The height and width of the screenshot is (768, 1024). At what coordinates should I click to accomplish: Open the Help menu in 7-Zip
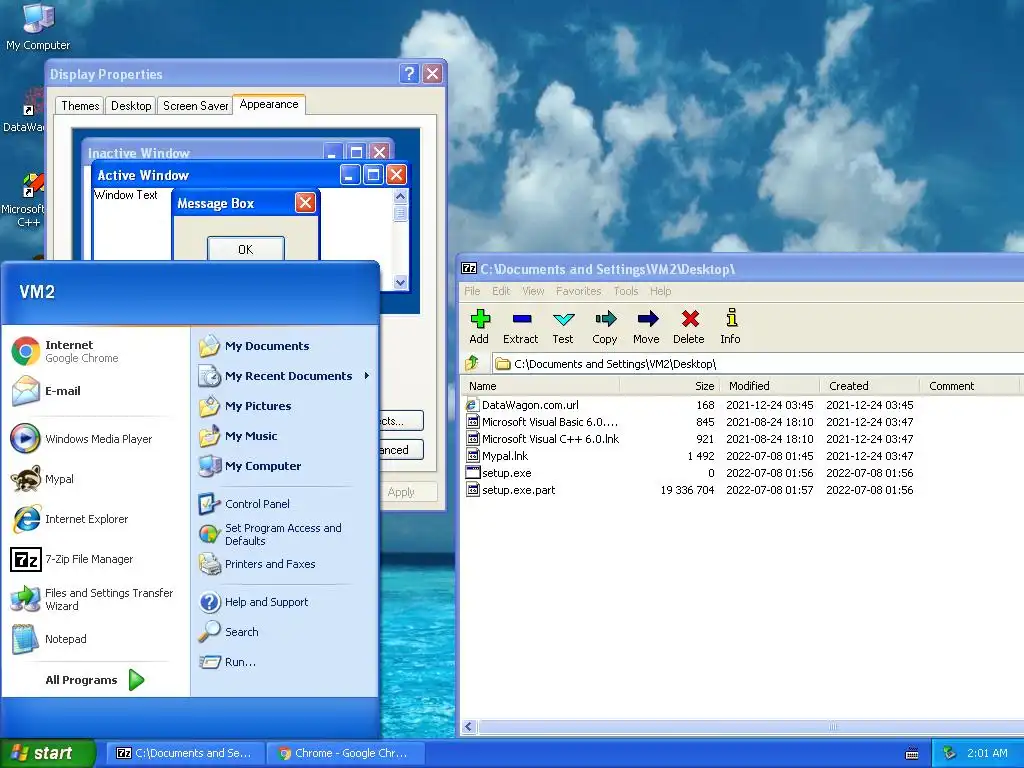660,291
